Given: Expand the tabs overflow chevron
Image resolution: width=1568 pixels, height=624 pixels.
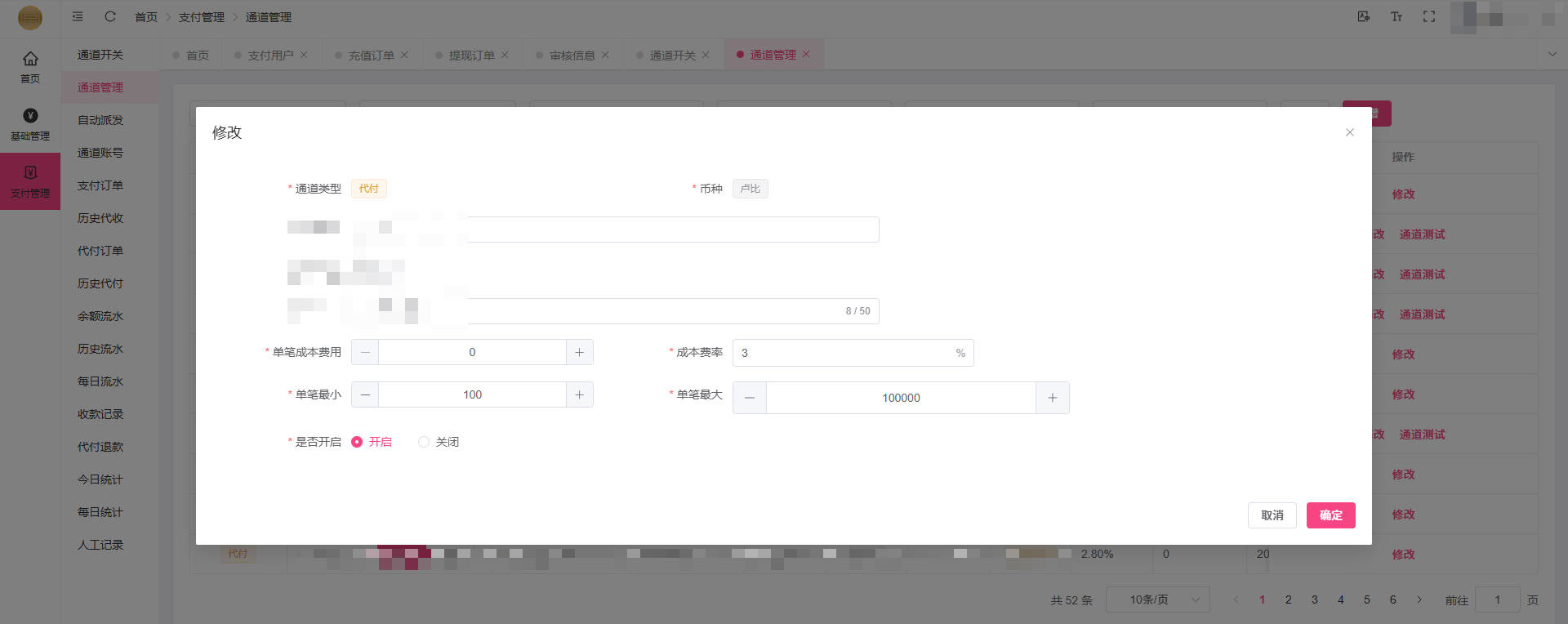Looking at the screenshot, I should pyautogui.click(x=1552, y=55).
